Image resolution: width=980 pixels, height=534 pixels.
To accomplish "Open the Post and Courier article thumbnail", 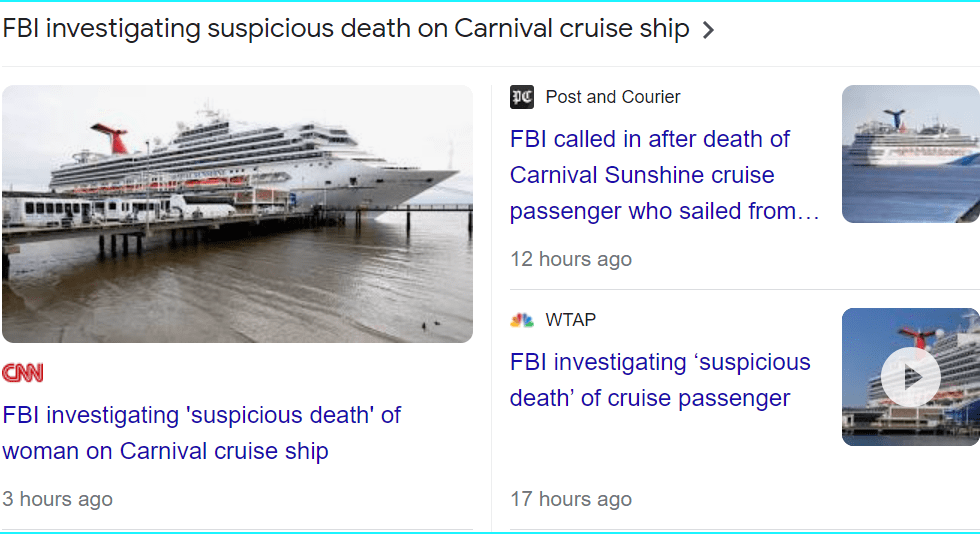I will tap(910, 154).
